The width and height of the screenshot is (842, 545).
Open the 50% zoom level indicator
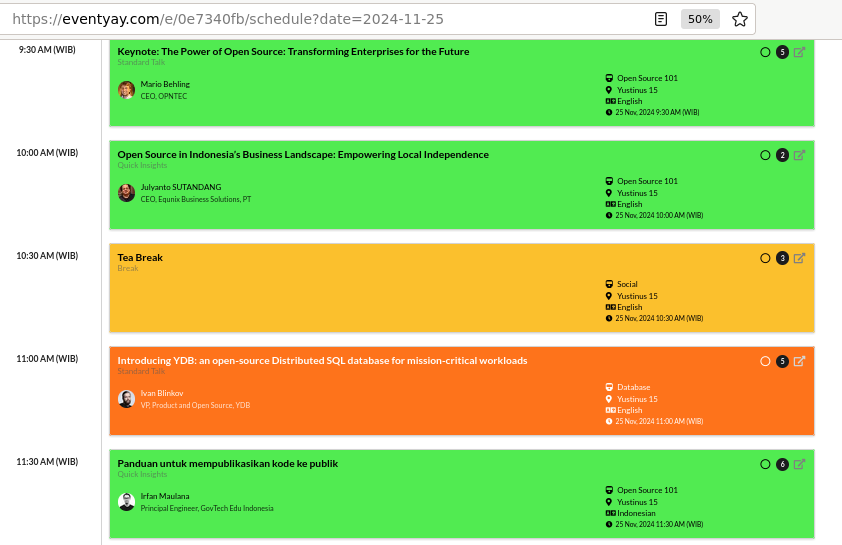pyautogui.click(x=700, y=19)
